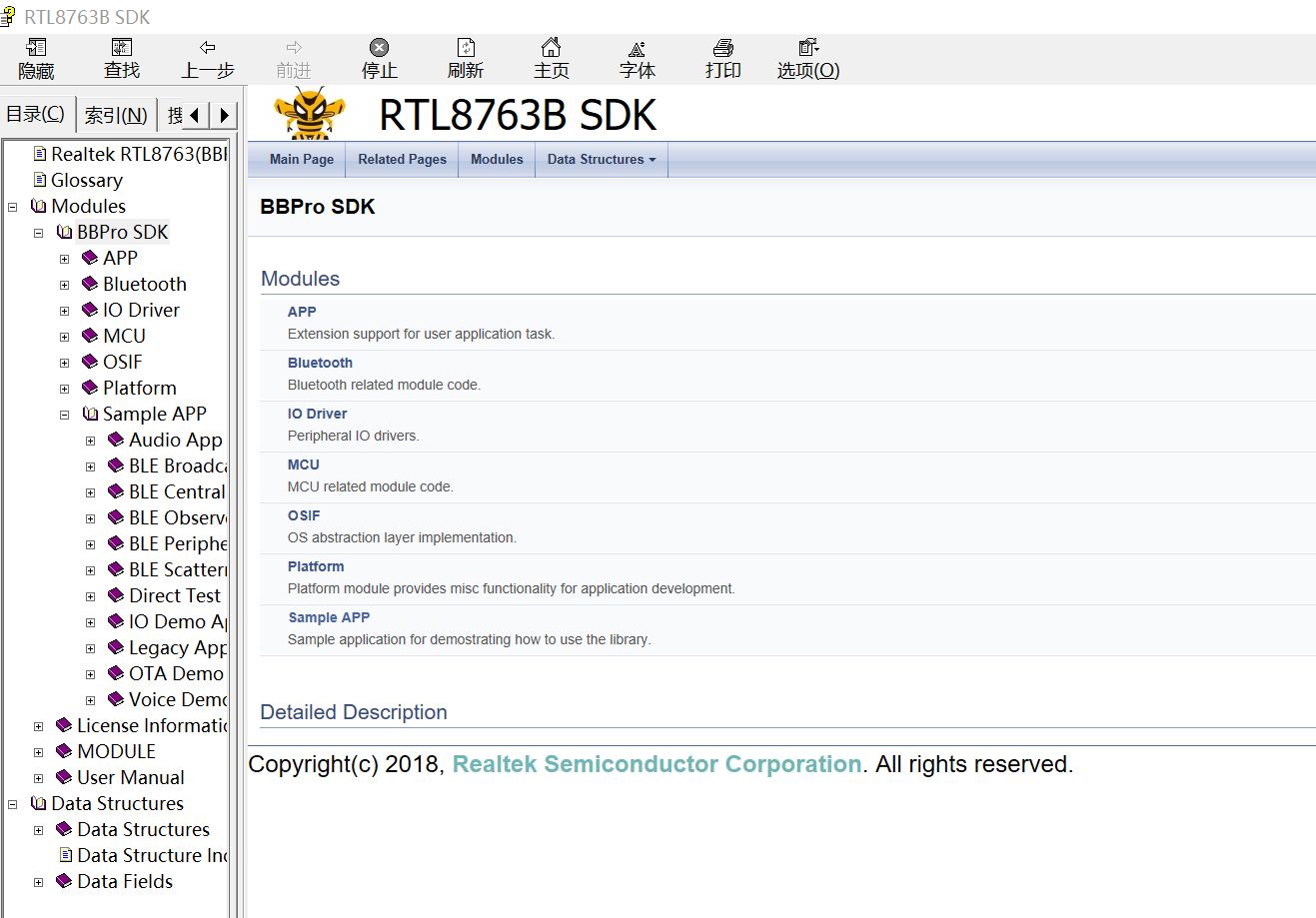
Task: Expand the User Manual tree node
Action: [x=39, y=778]
